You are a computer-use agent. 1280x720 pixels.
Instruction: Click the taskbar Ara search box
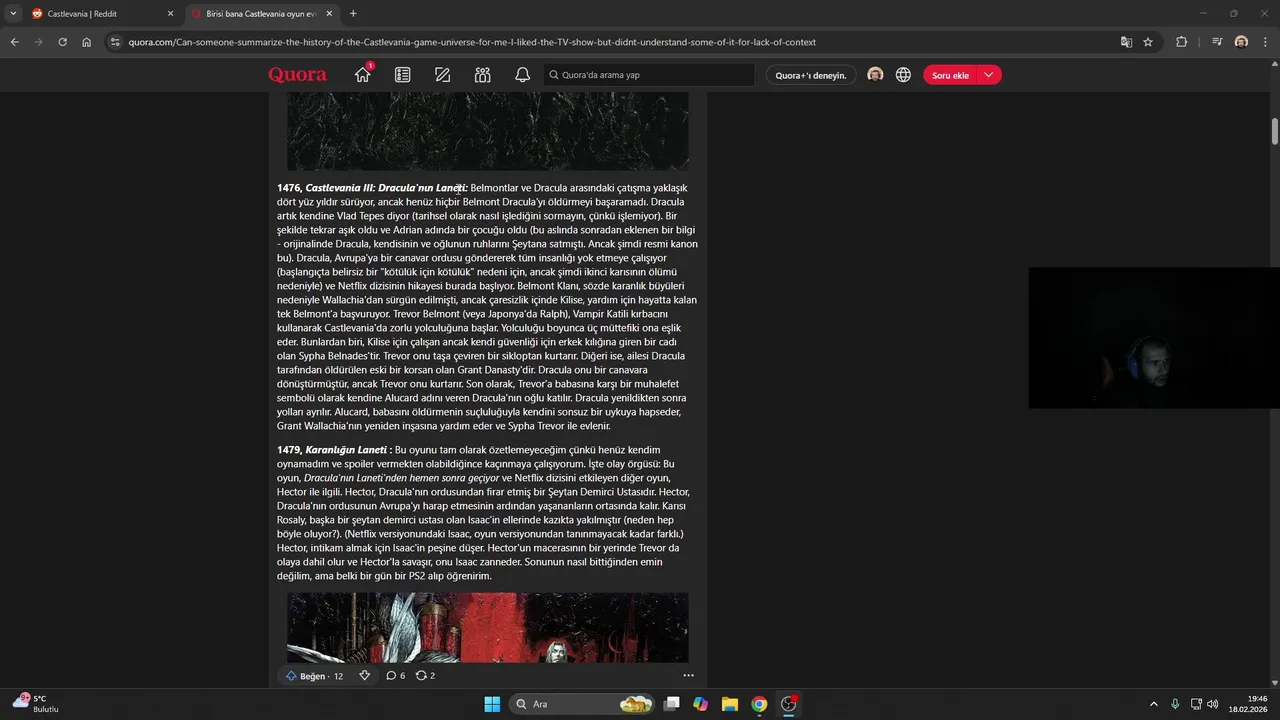point(584,704)
